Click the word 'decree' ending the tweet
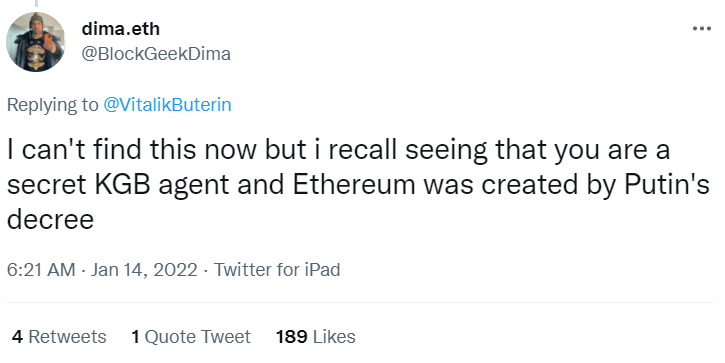The width and height of the screenshot is (725, 363). [x=50, y=219]
